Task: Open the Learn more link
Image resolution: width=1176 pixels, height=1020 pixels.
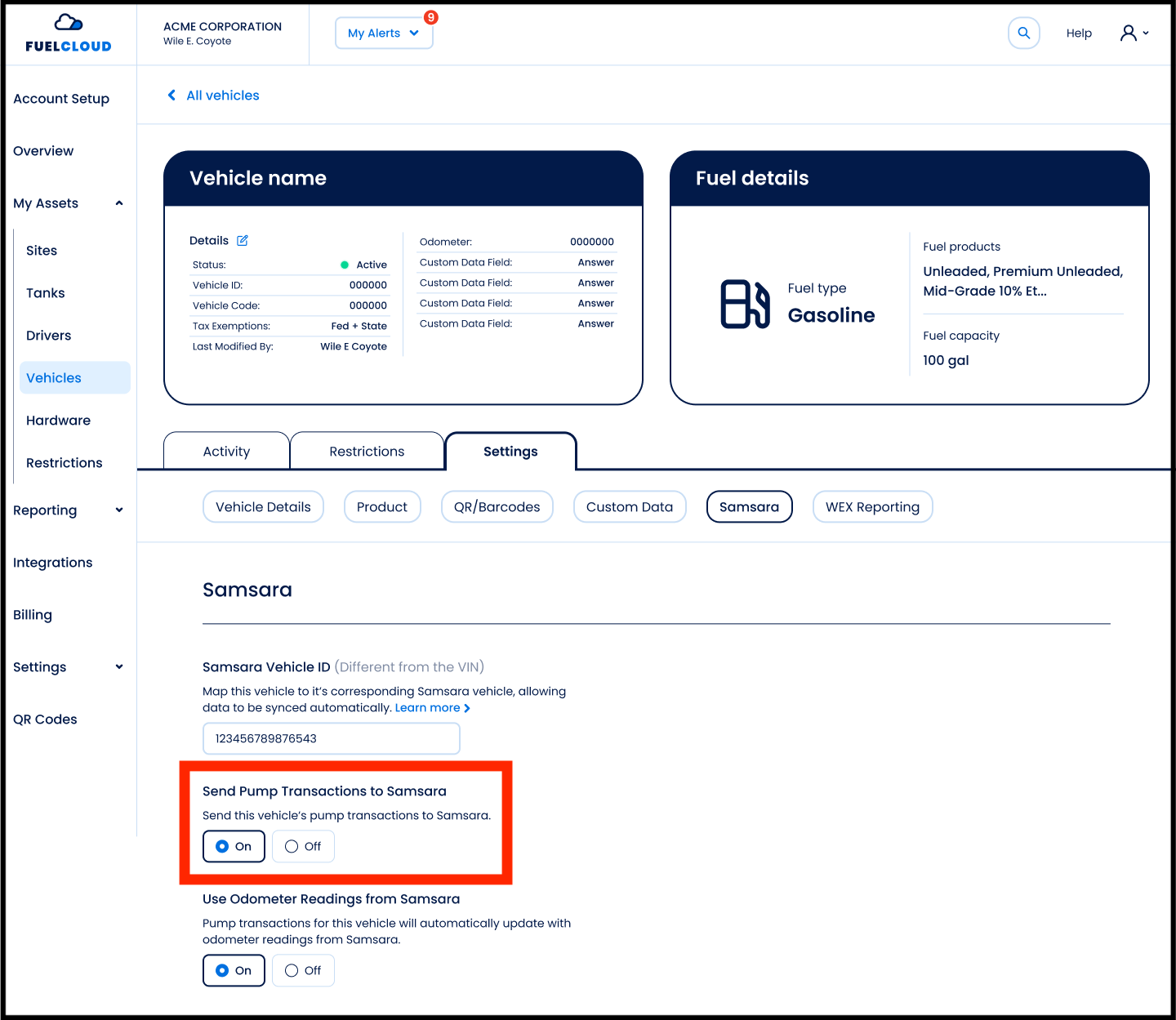Action: click(x=432, y=708)
